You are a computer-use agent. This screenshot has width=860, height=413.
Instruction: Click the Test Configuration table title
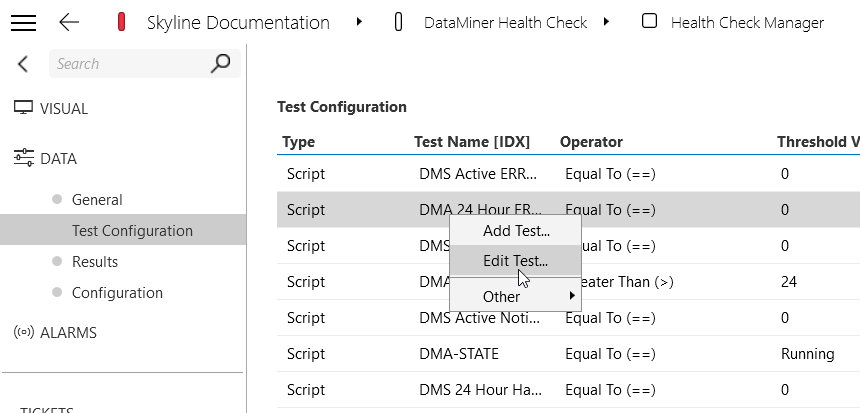tap(342, 106)
